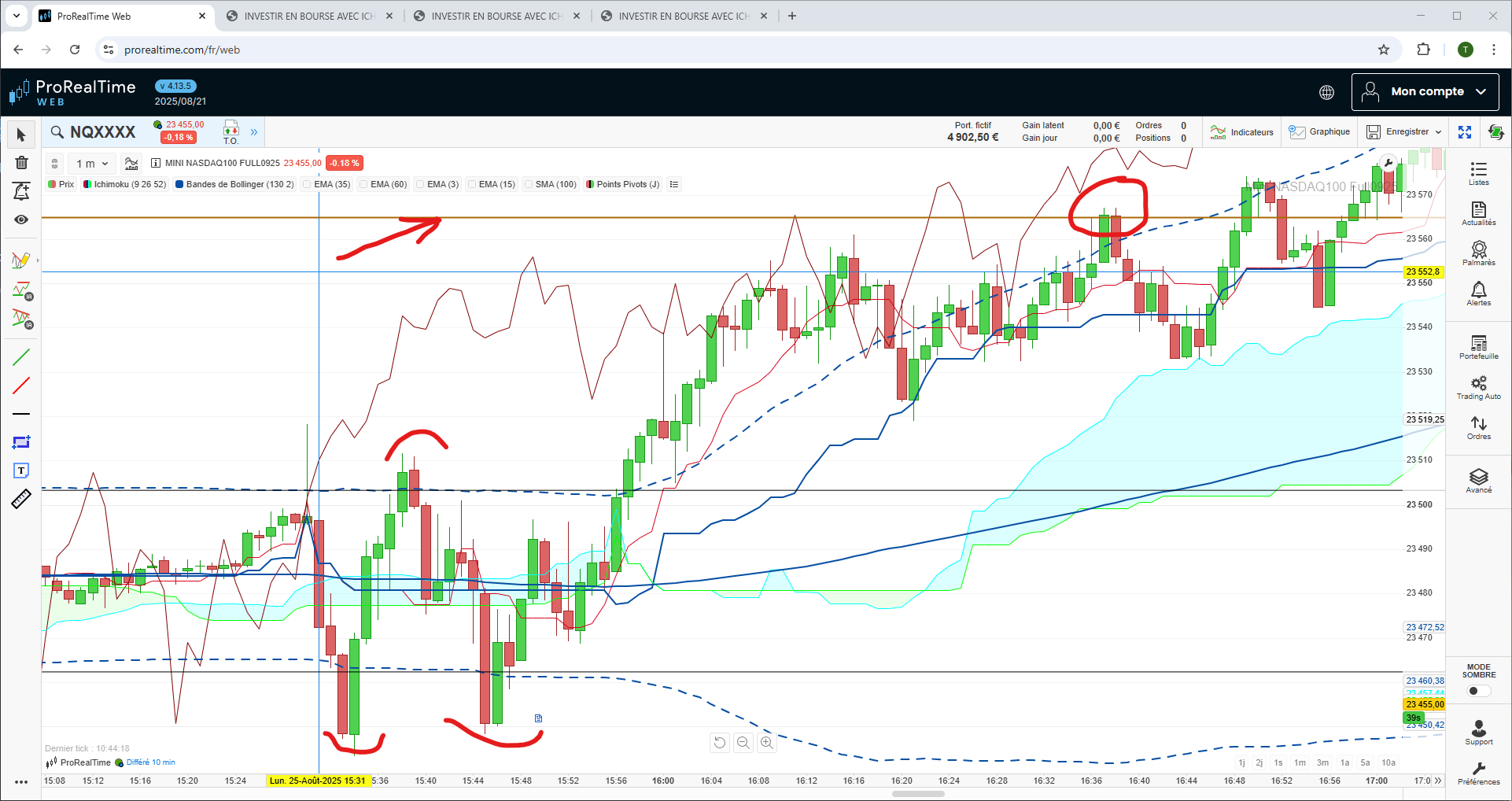The width and height of the screenshot is (1512, 801).
Task: Switch to the second browser tab
Action: coord(309,16)
